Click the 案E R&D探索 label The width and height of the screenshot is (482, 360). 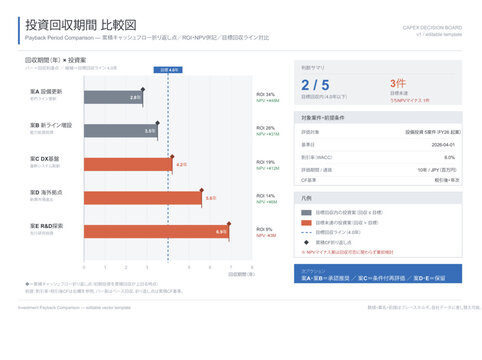pyautogui.click(x=46, y=226)
